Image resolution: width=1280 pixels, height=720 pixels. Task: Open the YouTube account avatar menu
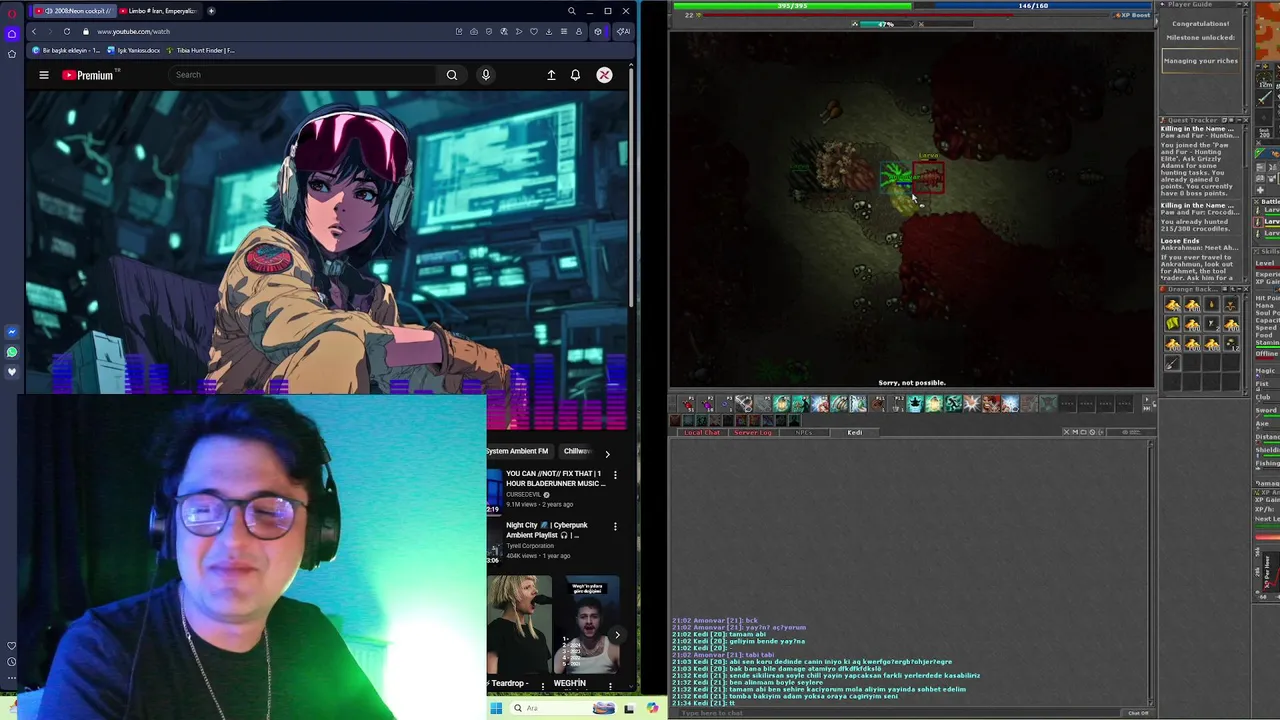pyautogui.click(x=604, y=75)
